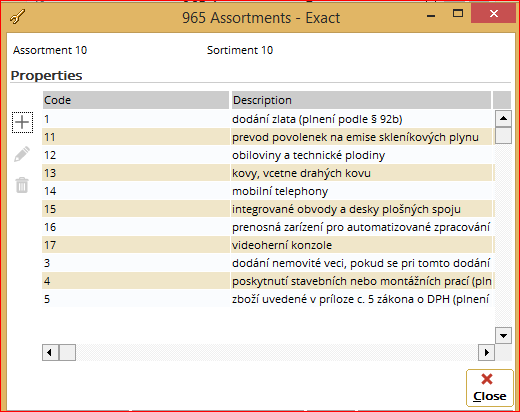Select row 17 'videoherní konzole'
The width and height of the screenshot is (520, 412).
268,245
